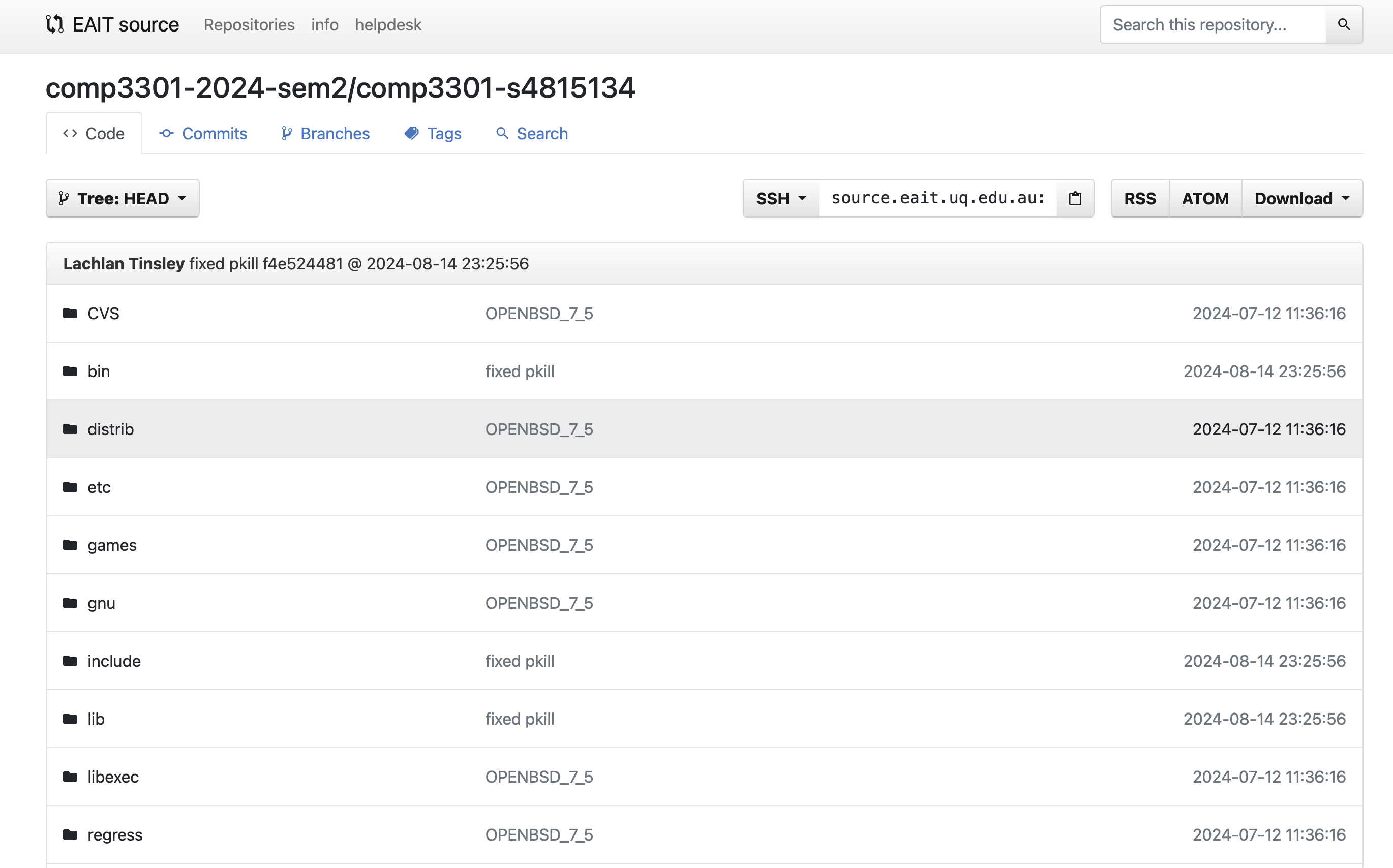Focus the Search this repository field

click(1212, 25)
